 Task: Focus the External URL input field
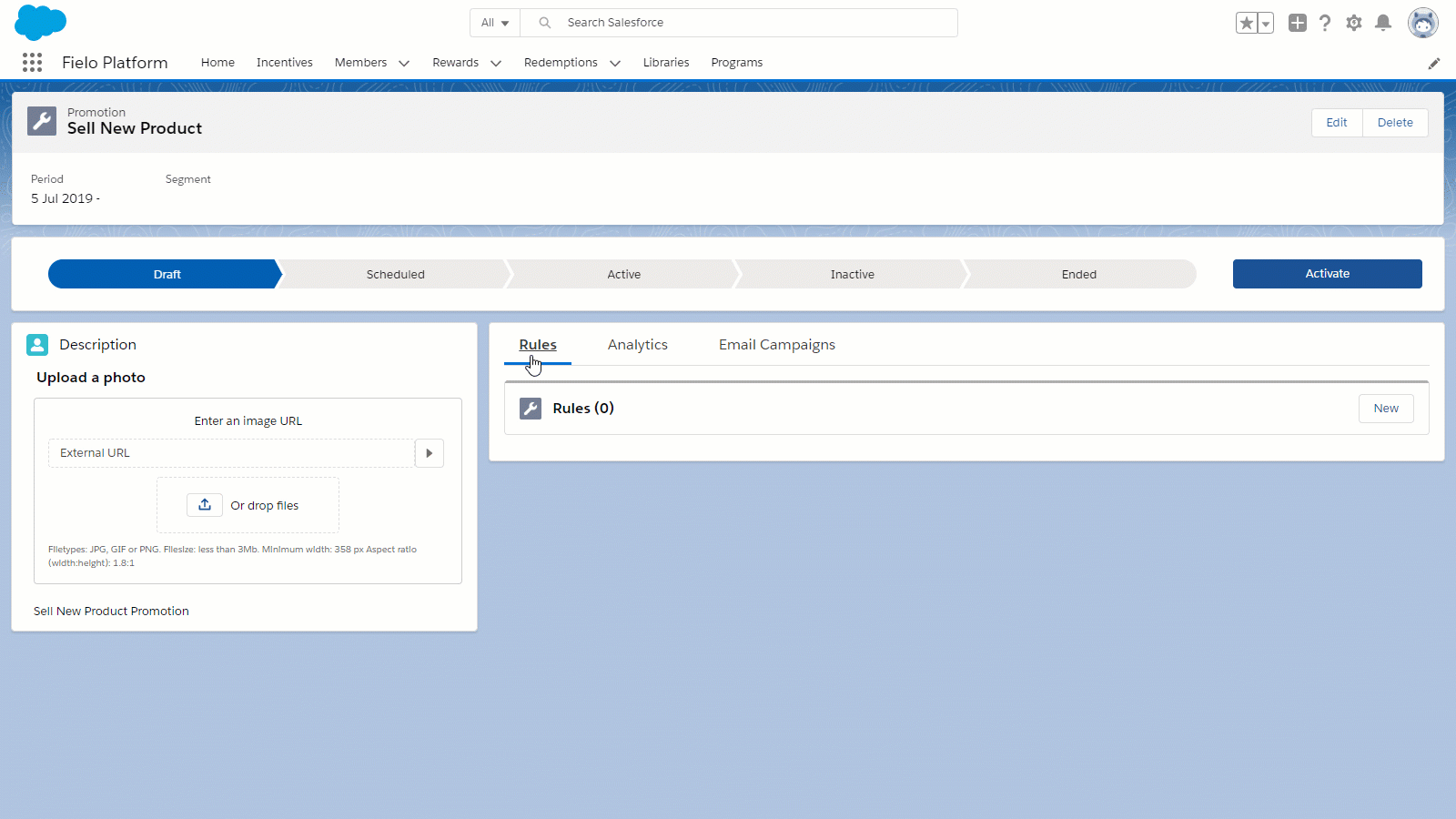[x=232, y=453]
